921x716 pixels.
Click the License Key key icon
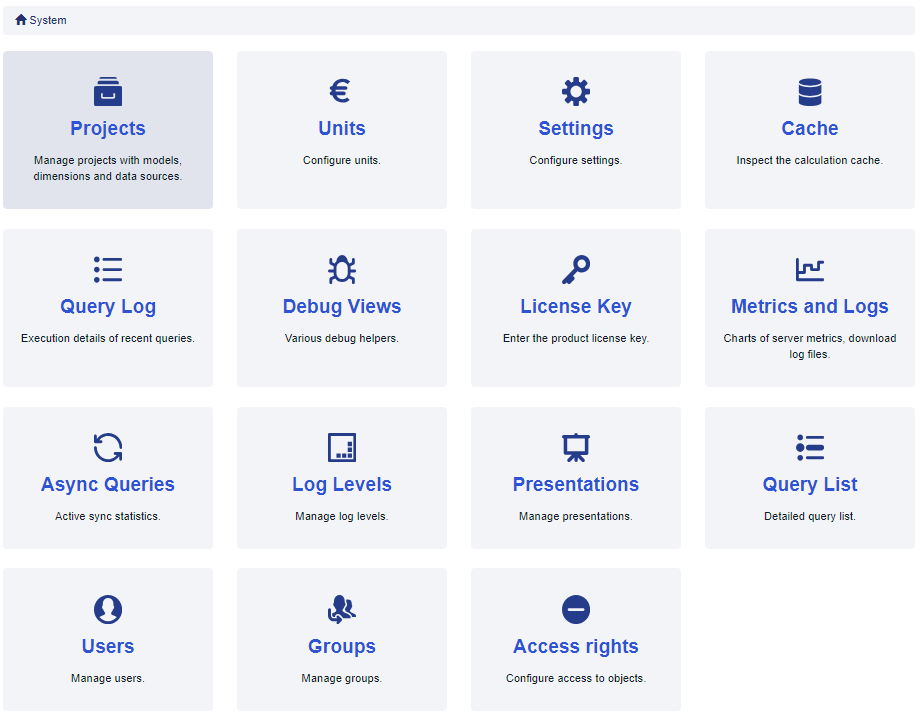576,270
